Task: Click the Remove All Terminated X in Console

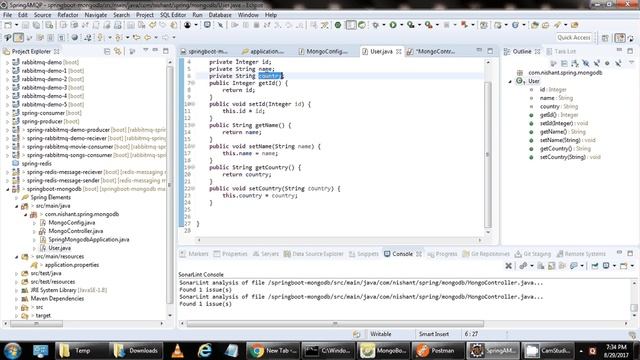Action: (508, 266)
